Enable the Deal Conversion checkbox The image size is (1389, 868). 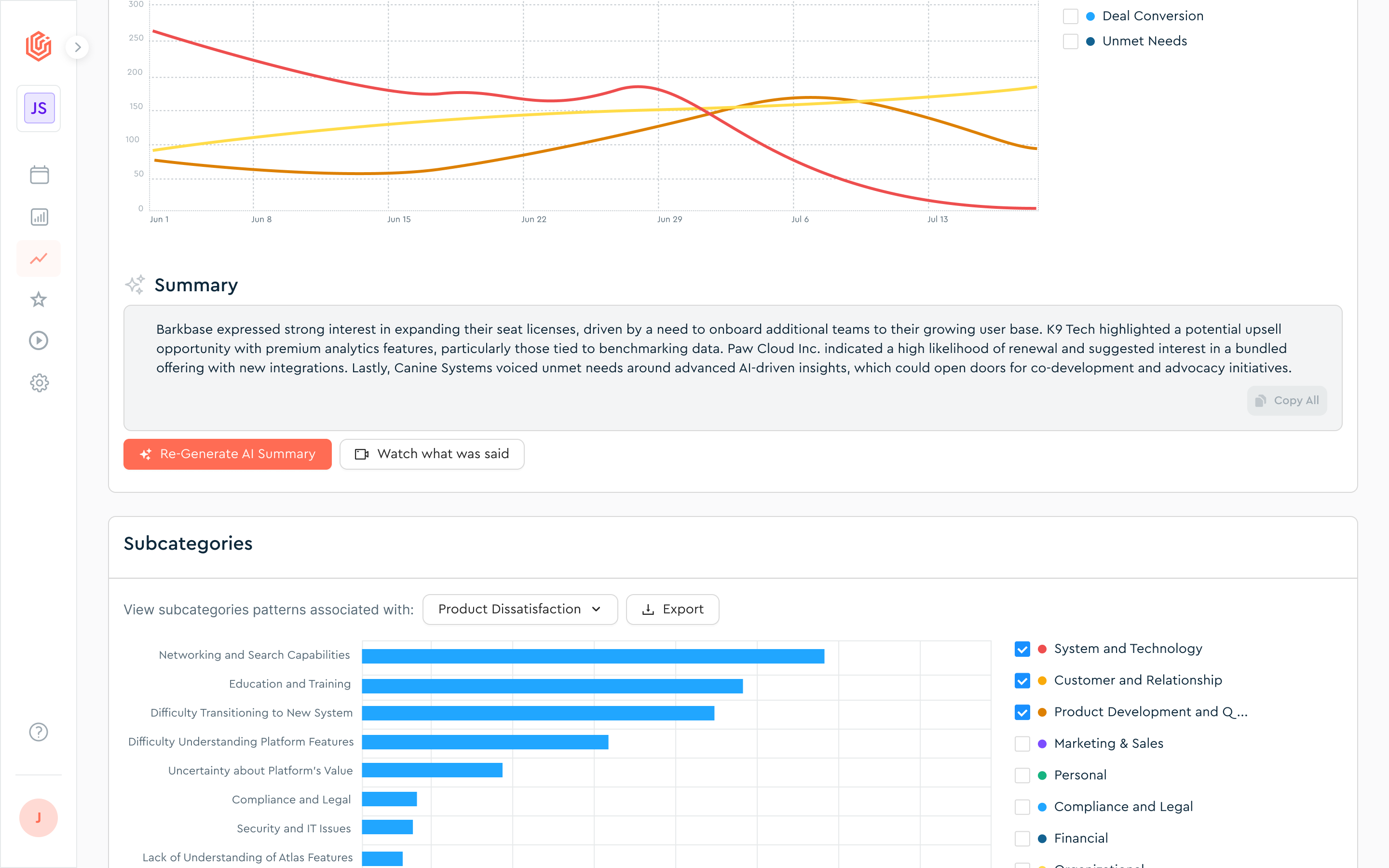(x=1071, y=16)
